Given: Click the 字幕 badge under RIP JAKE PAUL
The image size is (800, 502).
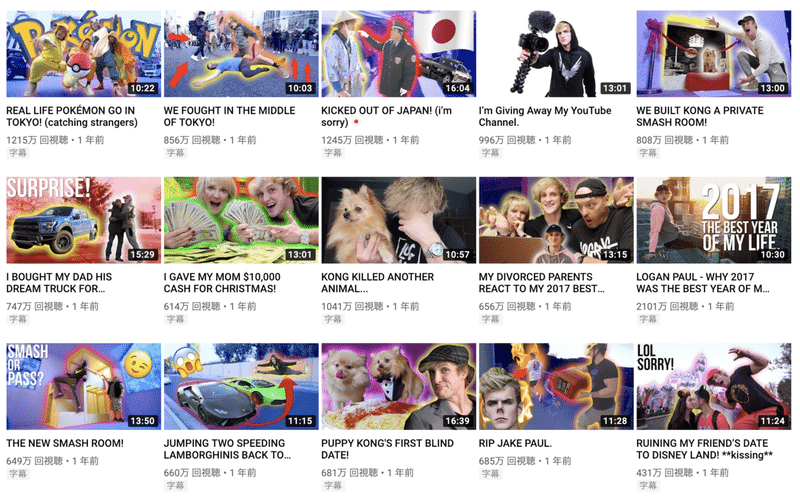Looking at the screenshot, I should (x=490, y=473).
